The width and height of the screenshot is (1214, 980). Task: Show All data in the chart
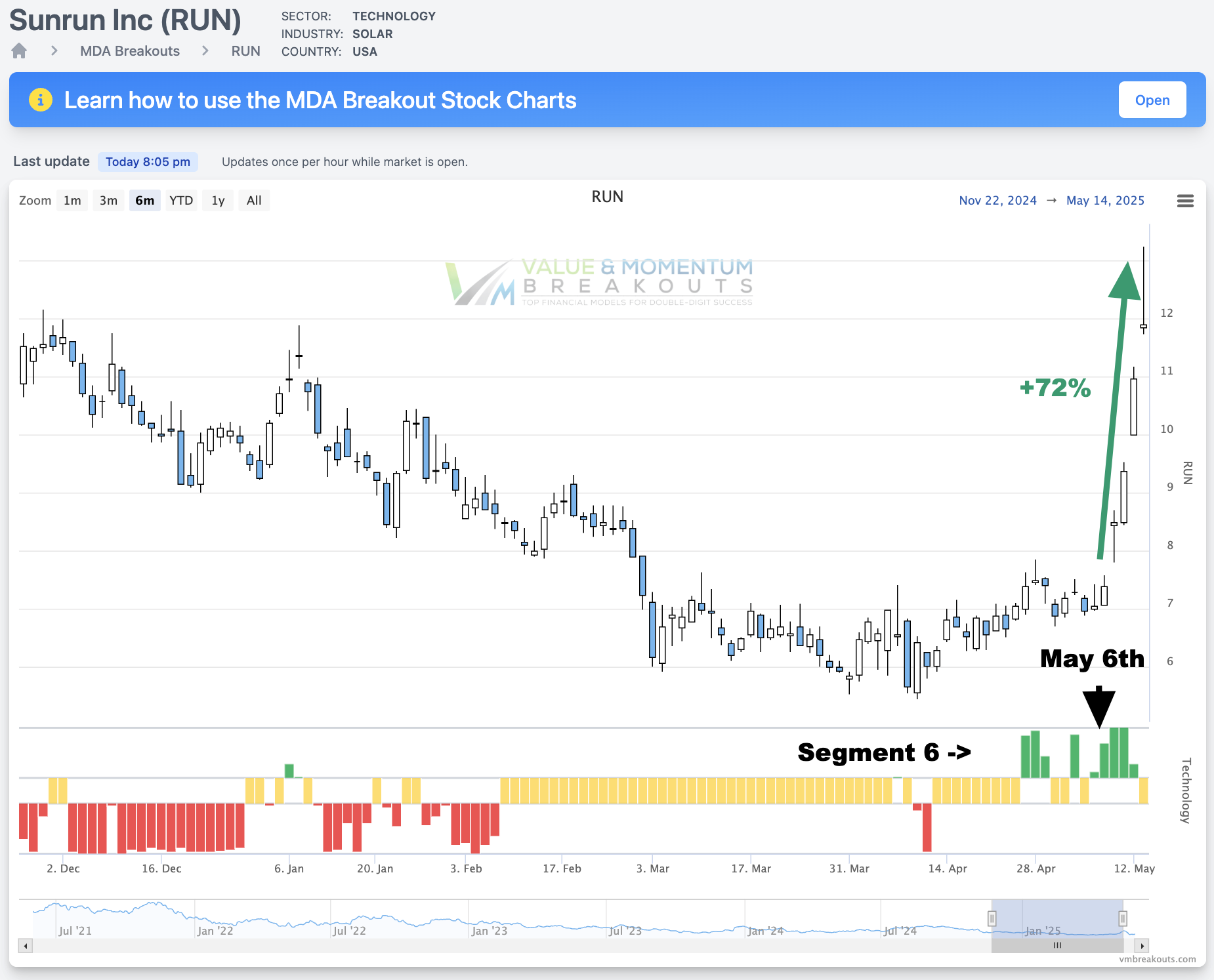coord(254,201)
